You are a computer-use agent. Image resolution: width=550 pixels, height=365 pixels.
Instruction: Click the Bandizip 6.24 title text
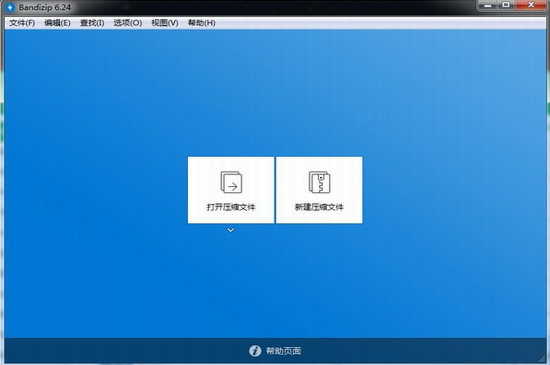click(x=45, y=7)
